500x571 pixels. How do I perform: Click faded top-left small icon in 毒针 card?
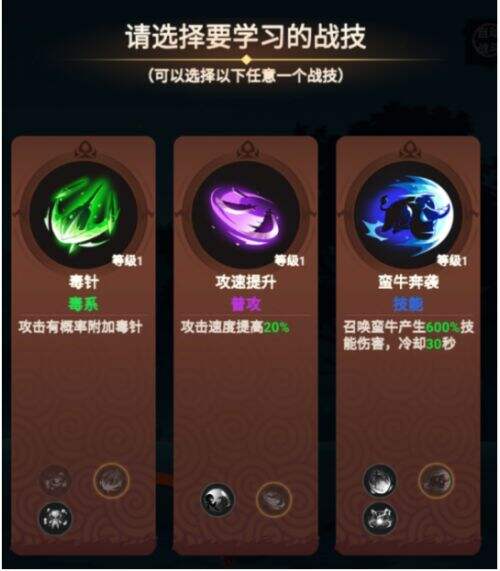[x=55, y=480]
